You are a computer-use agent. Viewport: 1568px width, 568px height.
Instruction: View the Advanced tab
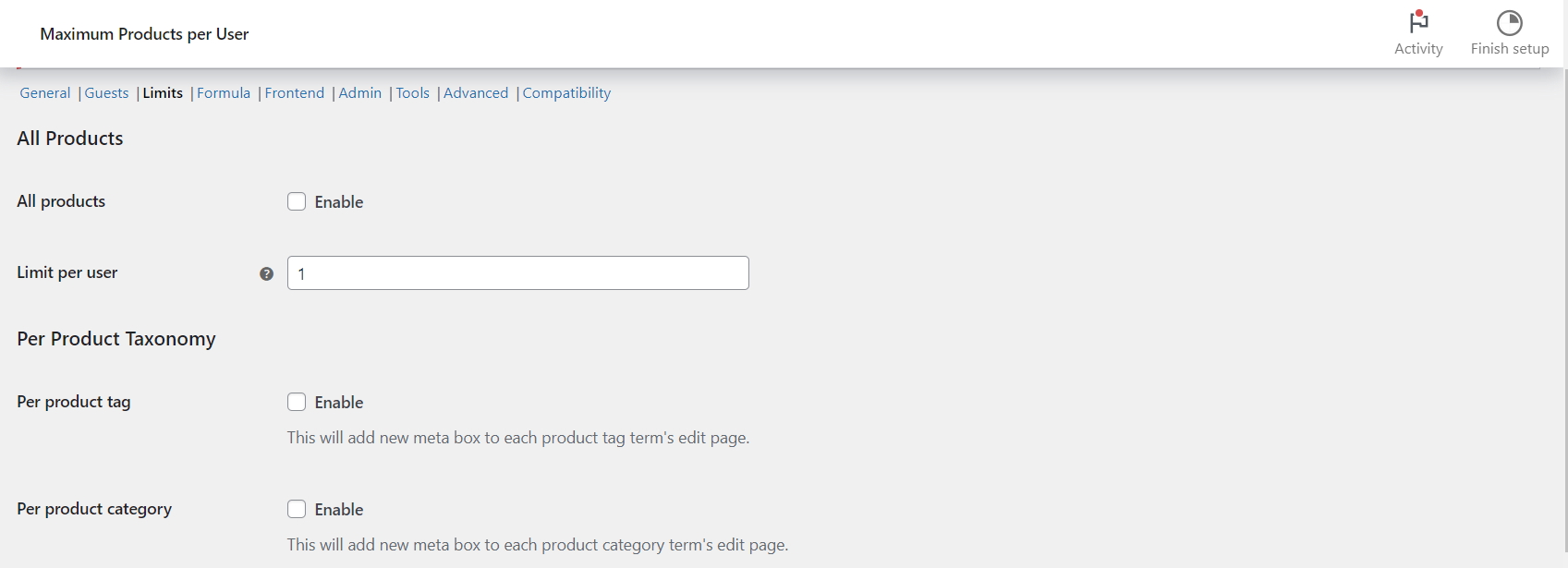click(x=476, y=93)
